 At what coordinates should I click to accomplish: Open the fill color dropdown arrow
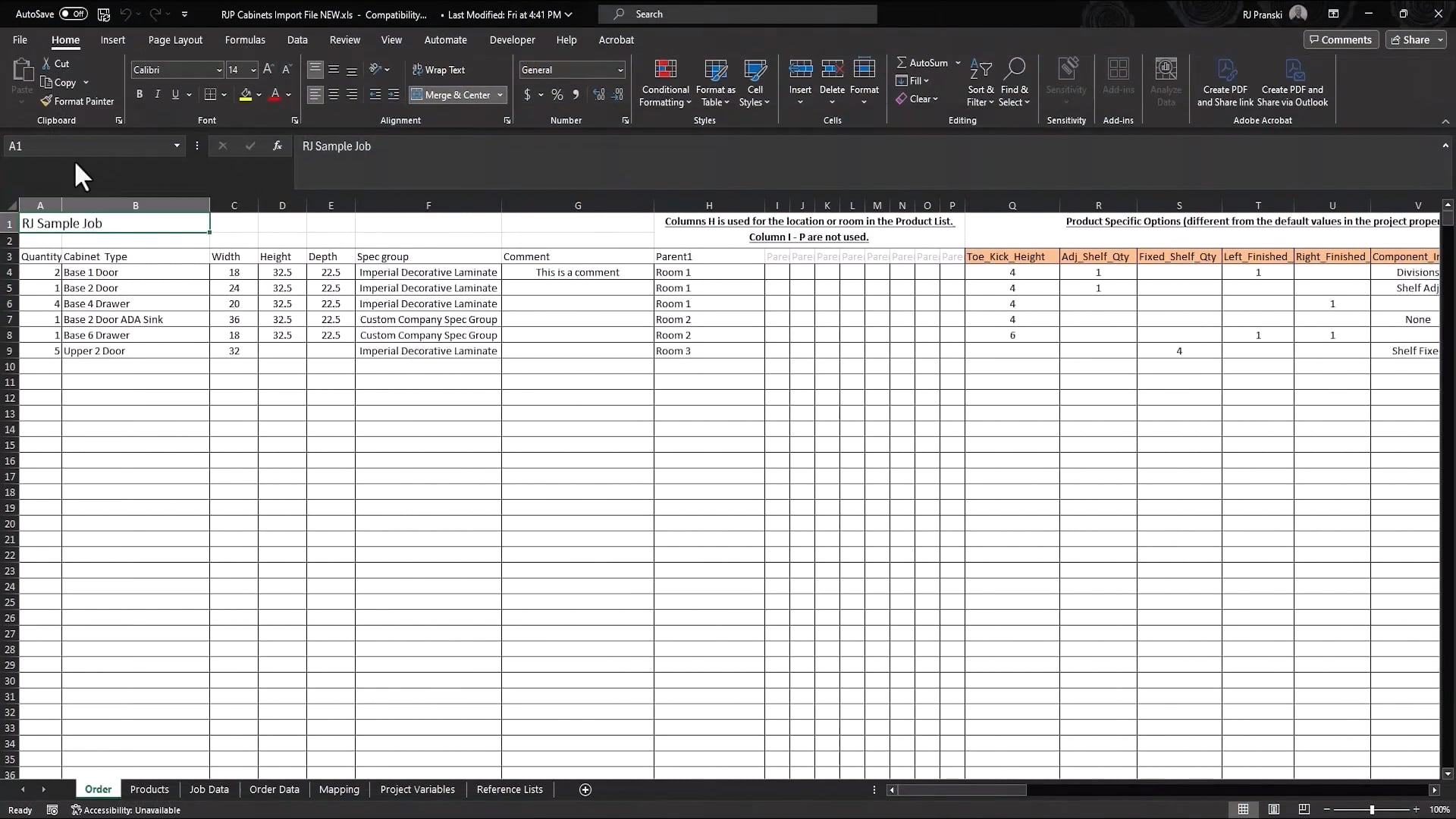click(x=259, y=95)
